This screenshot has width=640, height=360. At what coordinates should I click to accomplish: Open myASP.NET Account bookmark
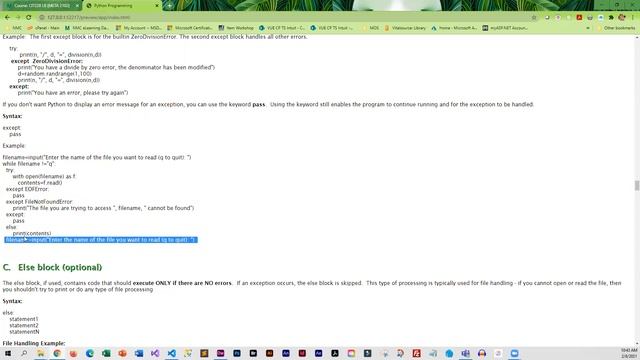click(x=505, y=28)
